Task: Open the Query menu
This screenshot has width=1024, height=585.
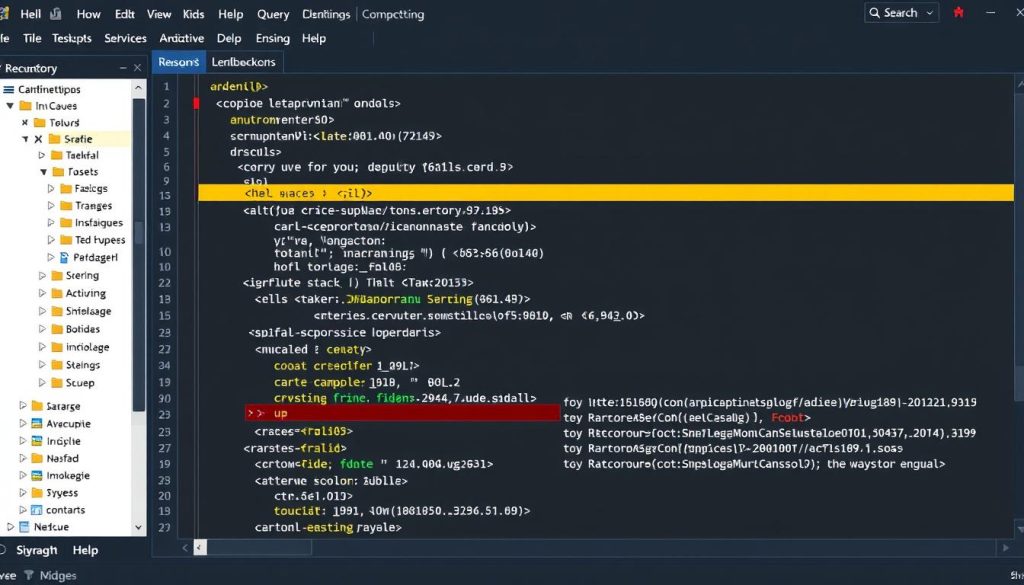Action: coord(273,14)
